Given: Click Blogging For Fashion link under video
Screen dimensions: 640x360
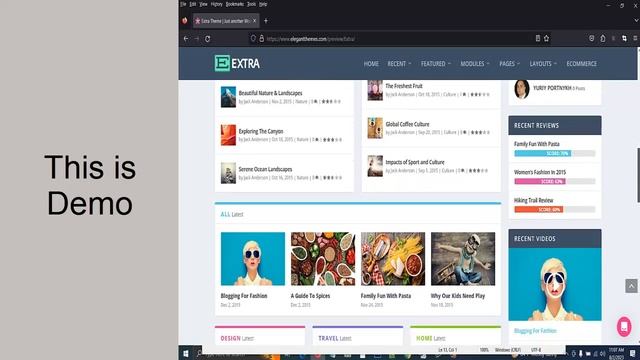Looking at the screenshot, I should [535, 331].
